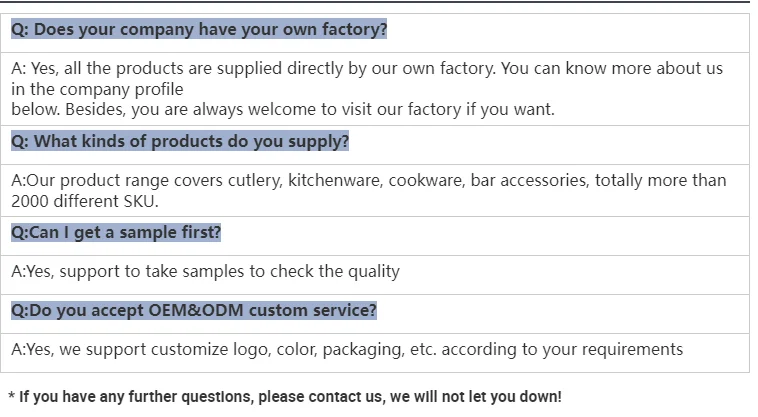
Task: Click the word "packaging" in the last answer
Action: (x=368, y=350)
